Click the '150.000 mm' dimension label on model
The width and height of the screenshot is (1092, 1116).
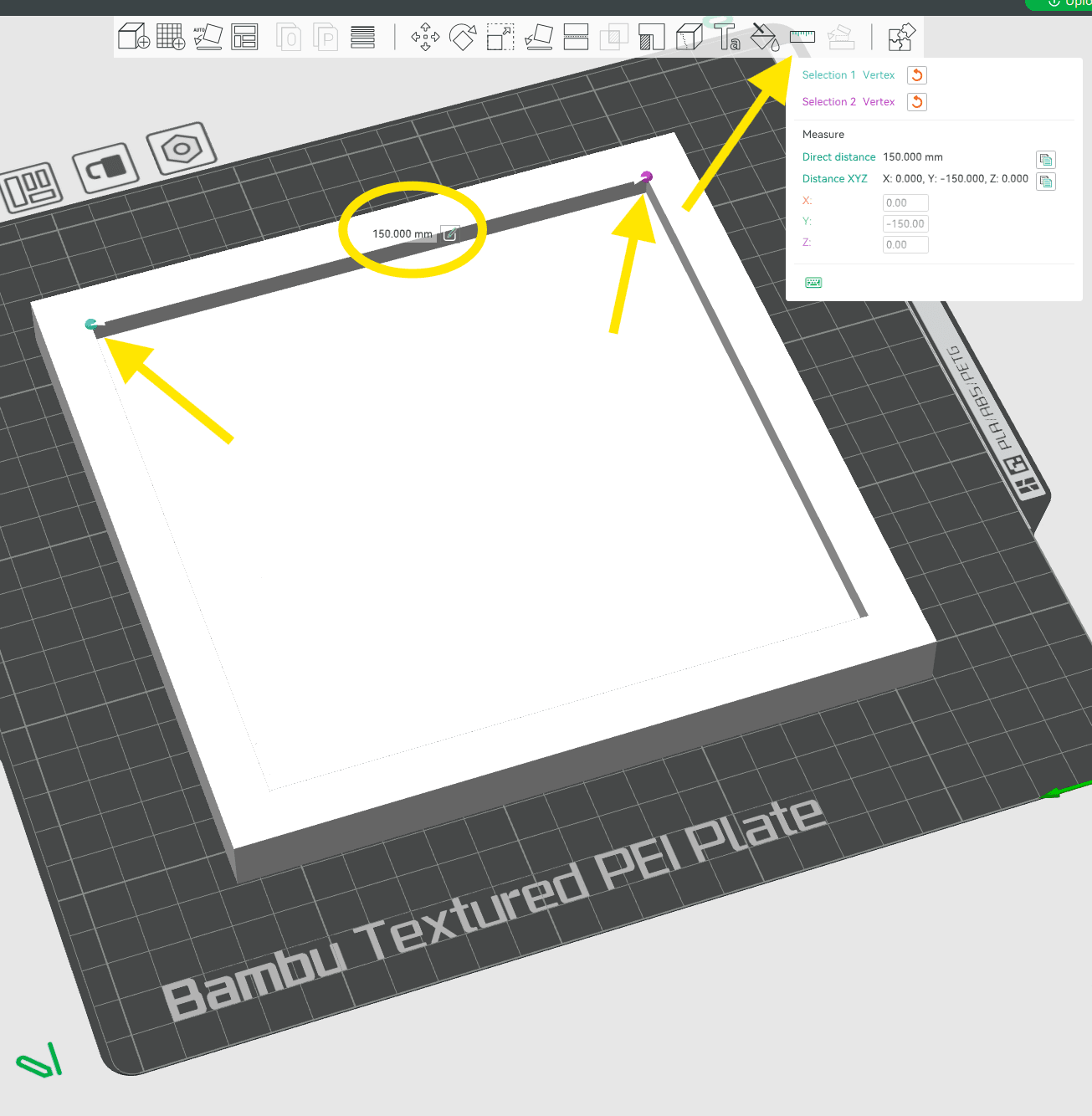coord(402,234)
